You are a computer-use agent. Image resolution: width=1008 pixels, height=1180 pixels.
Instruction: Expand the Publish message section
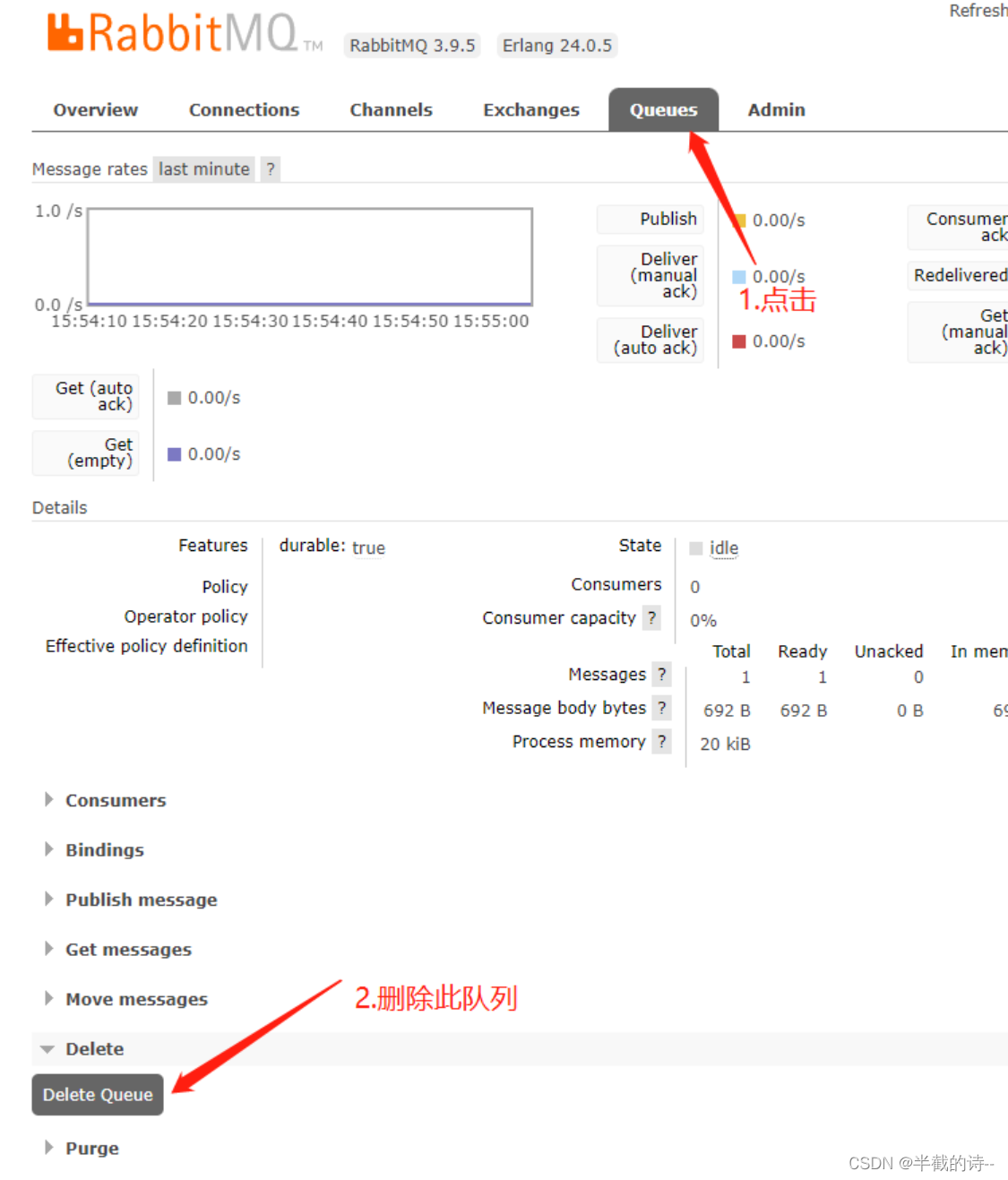coord(141,900)
